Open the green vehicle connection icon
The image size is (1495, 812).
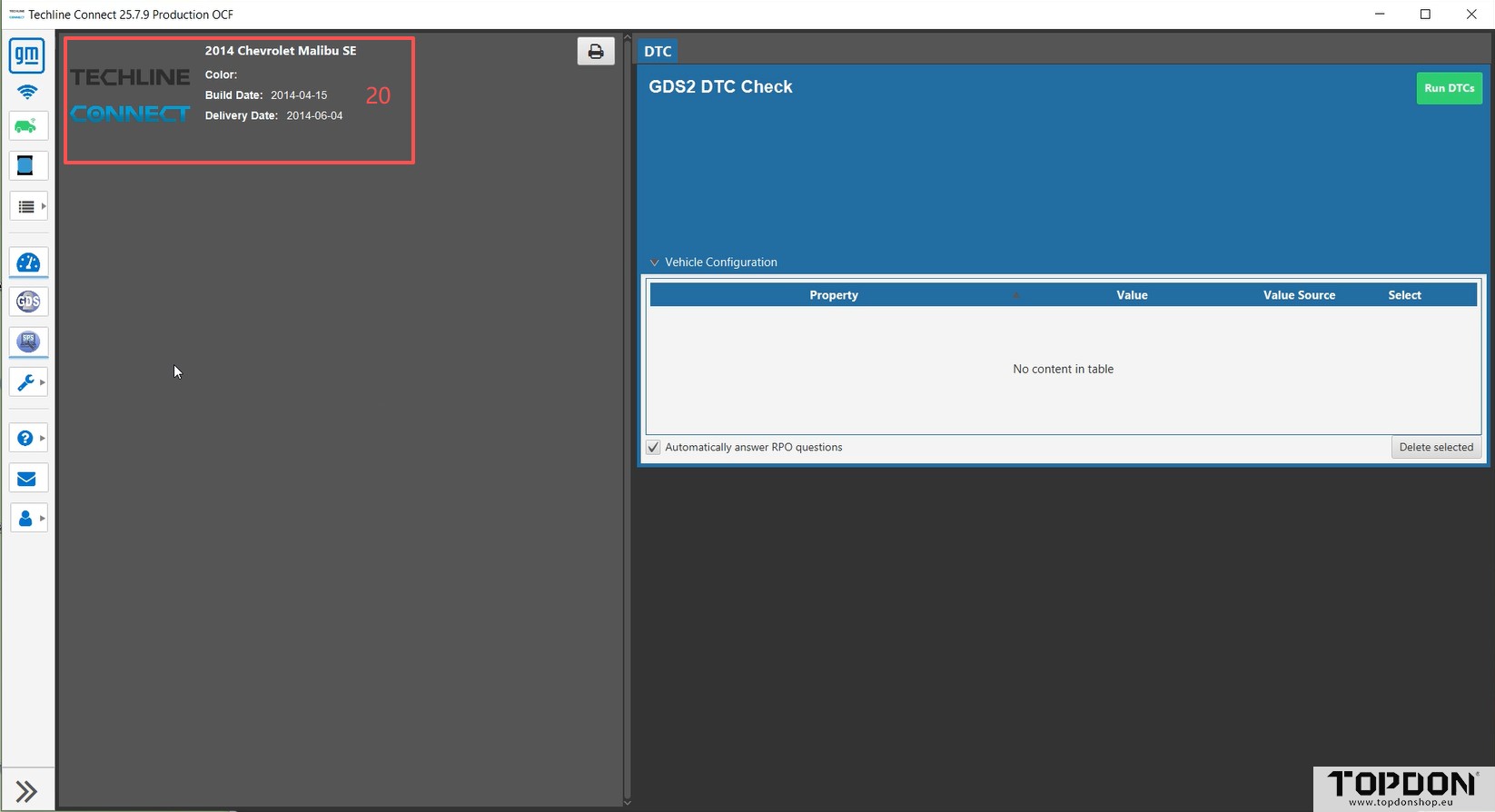(x=27, y=126)
